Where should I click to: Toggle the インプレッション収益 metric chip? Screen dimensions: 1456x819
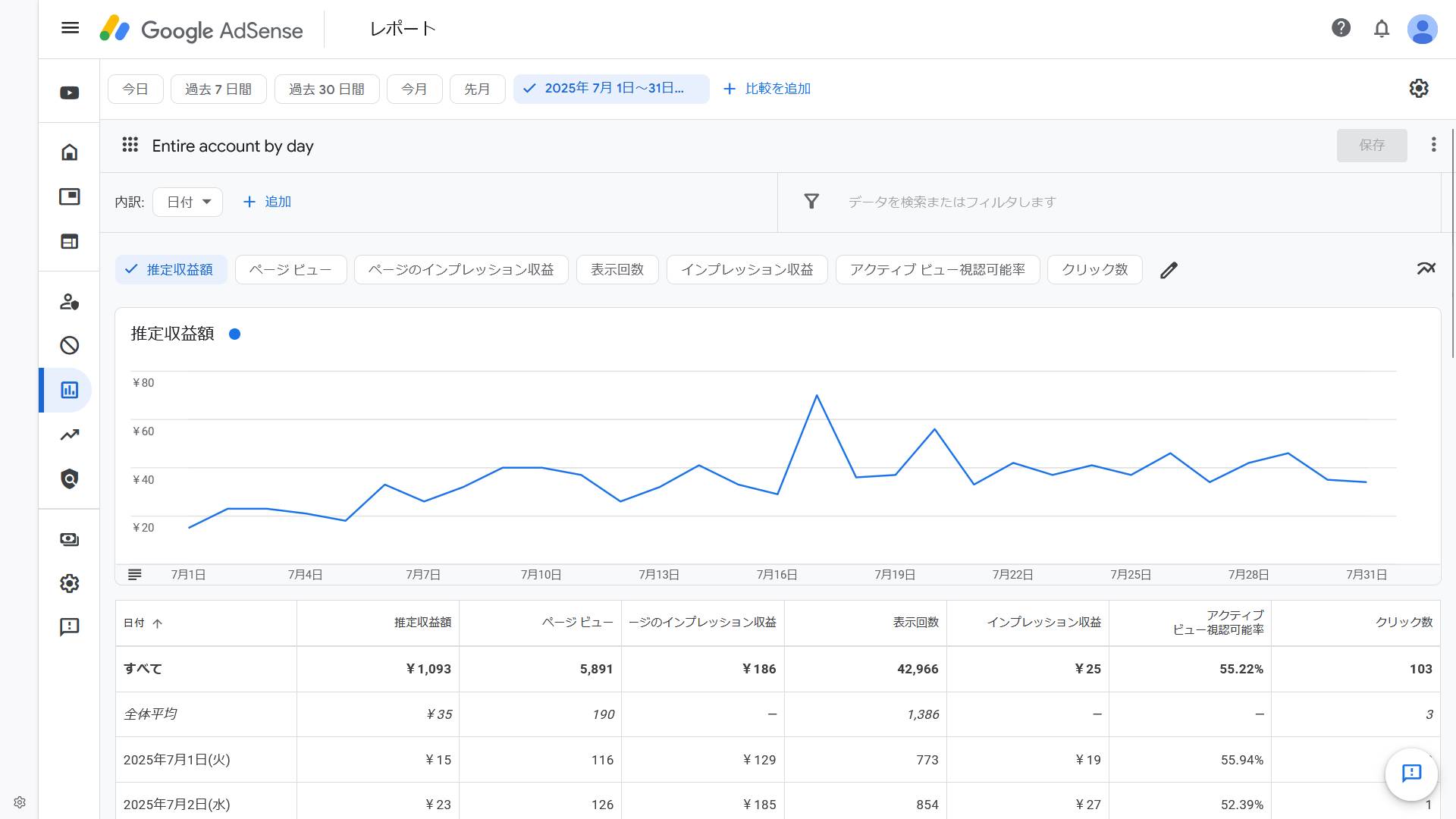pyautogui.click(x=747, y=270)
